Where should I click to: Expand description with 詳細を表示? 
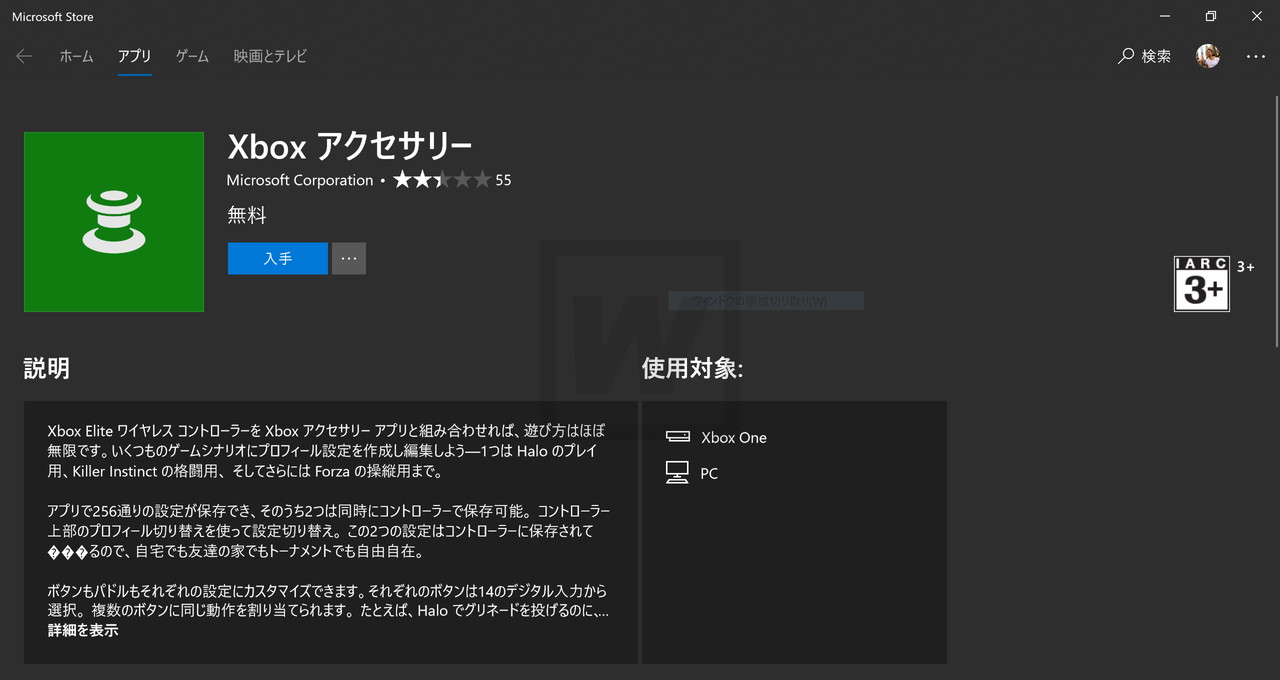(x=83, y=631)
